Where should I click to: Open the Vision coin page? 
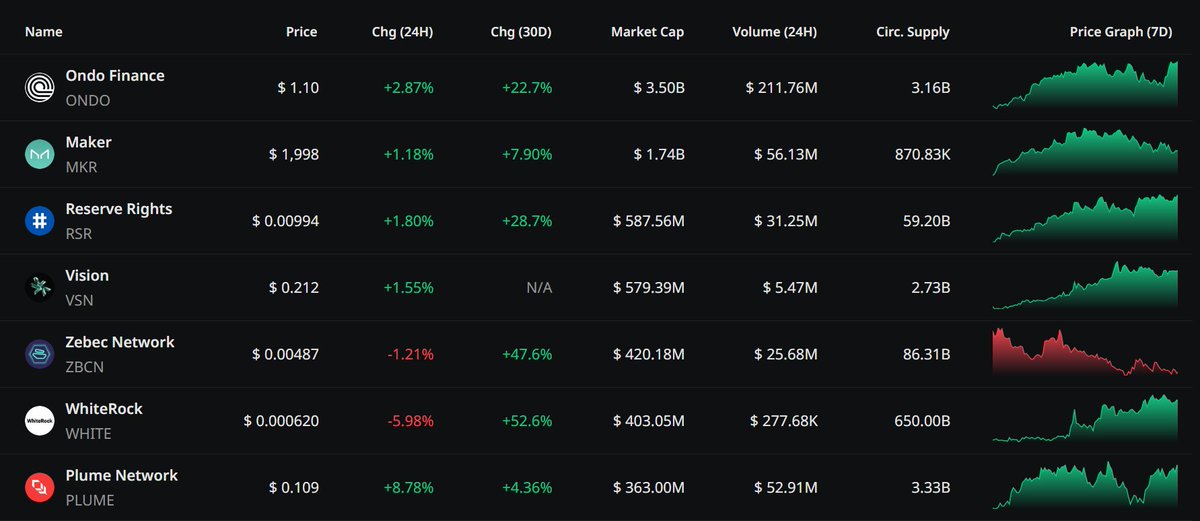click(87, 275)
